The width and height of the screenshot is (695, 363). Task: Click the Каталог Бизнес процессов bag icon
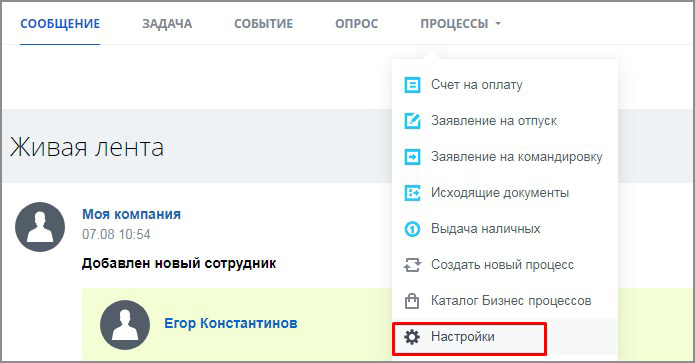[x=412, y=301]
